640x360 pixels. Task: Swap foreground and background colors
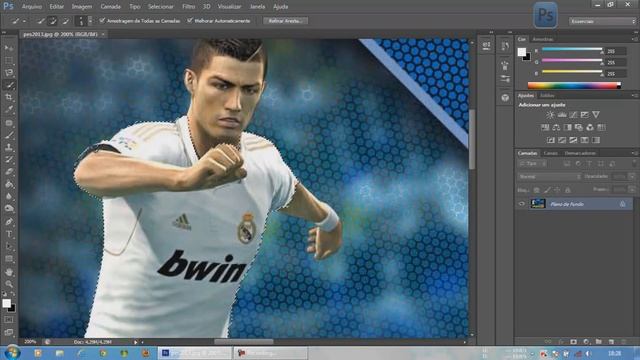[x=13, y=294]
